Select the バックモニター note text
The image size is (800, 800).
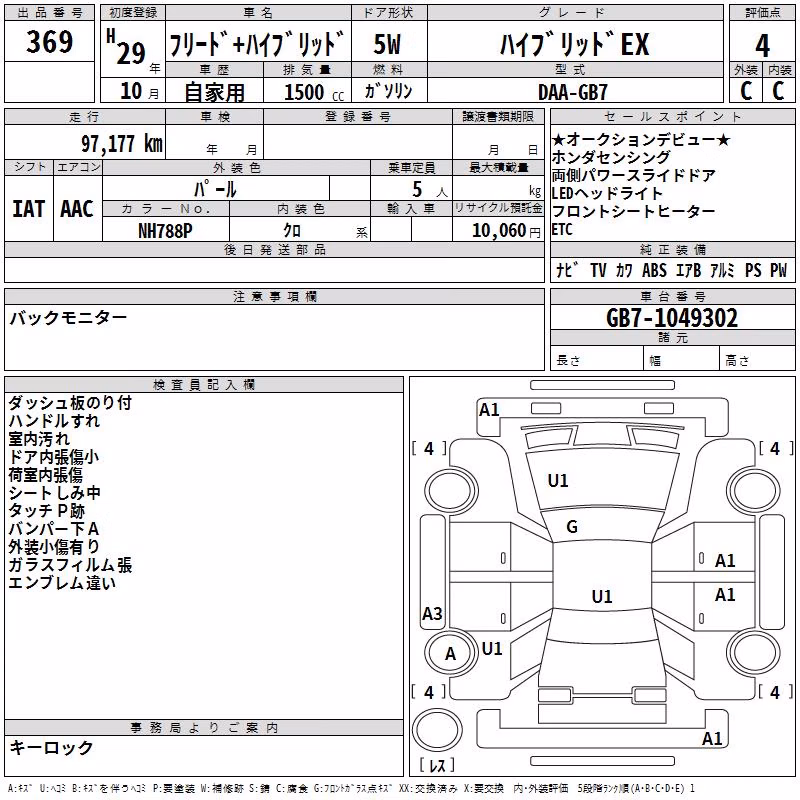click(68, 318)
